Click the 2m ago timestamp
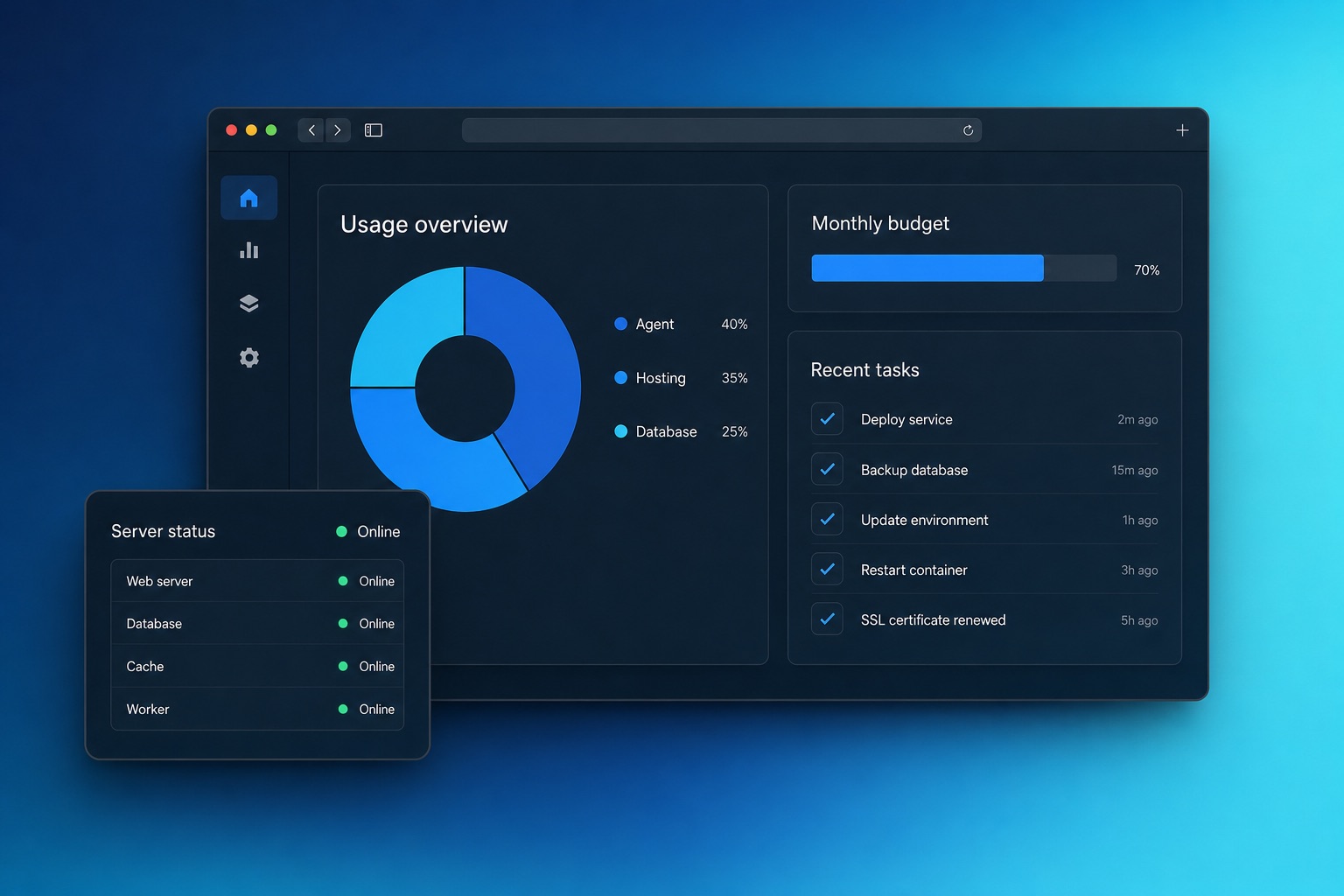The width and height of the screenshot is (1344, 896). [1137, 420]
